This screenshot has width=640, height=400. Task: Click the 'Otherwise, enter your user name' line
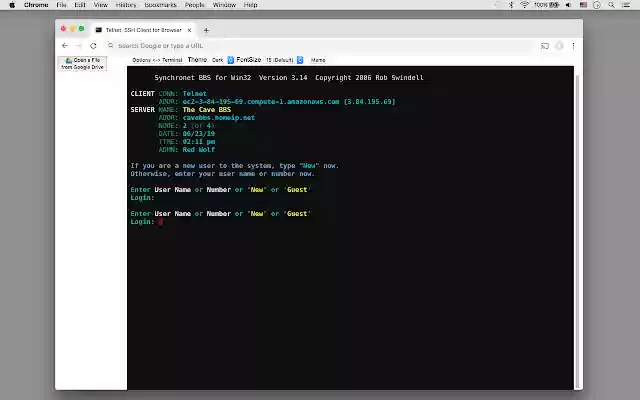(x=223, y=173)
